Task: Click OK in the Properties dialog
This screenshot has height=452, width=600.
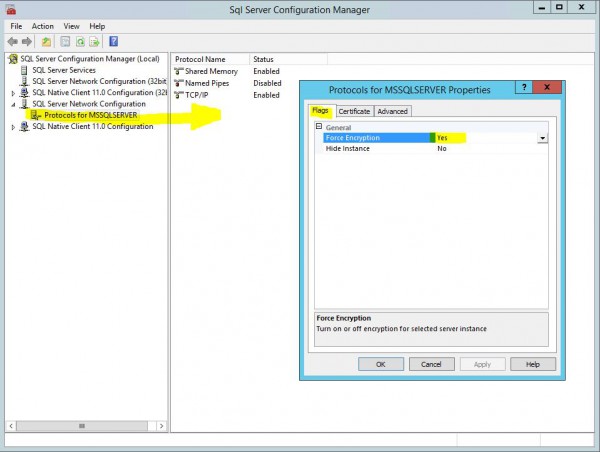Action: [381, 364]
